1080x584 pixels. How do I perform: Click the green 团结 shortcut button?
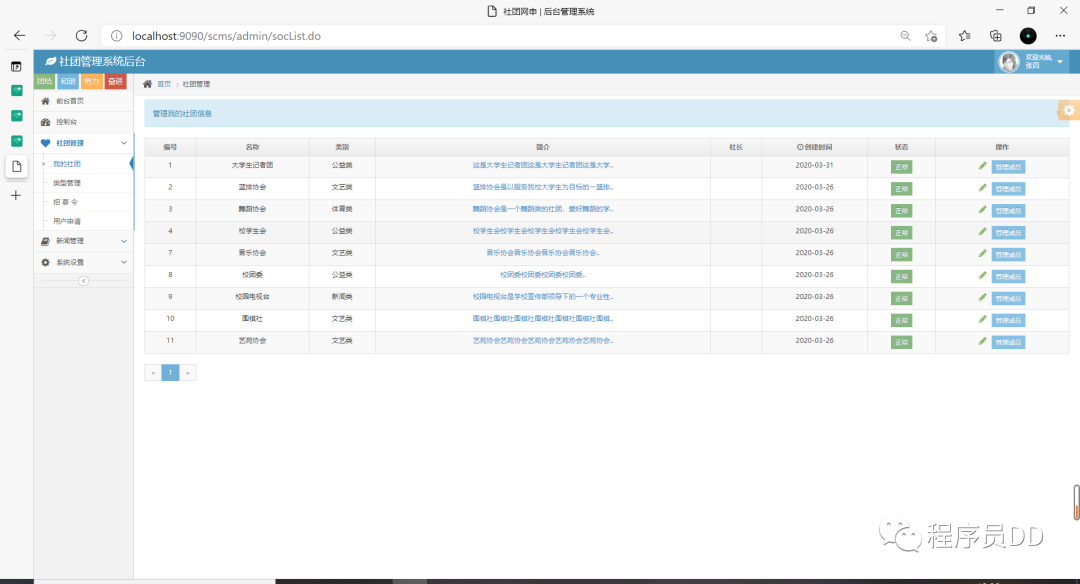pos(44,81)
